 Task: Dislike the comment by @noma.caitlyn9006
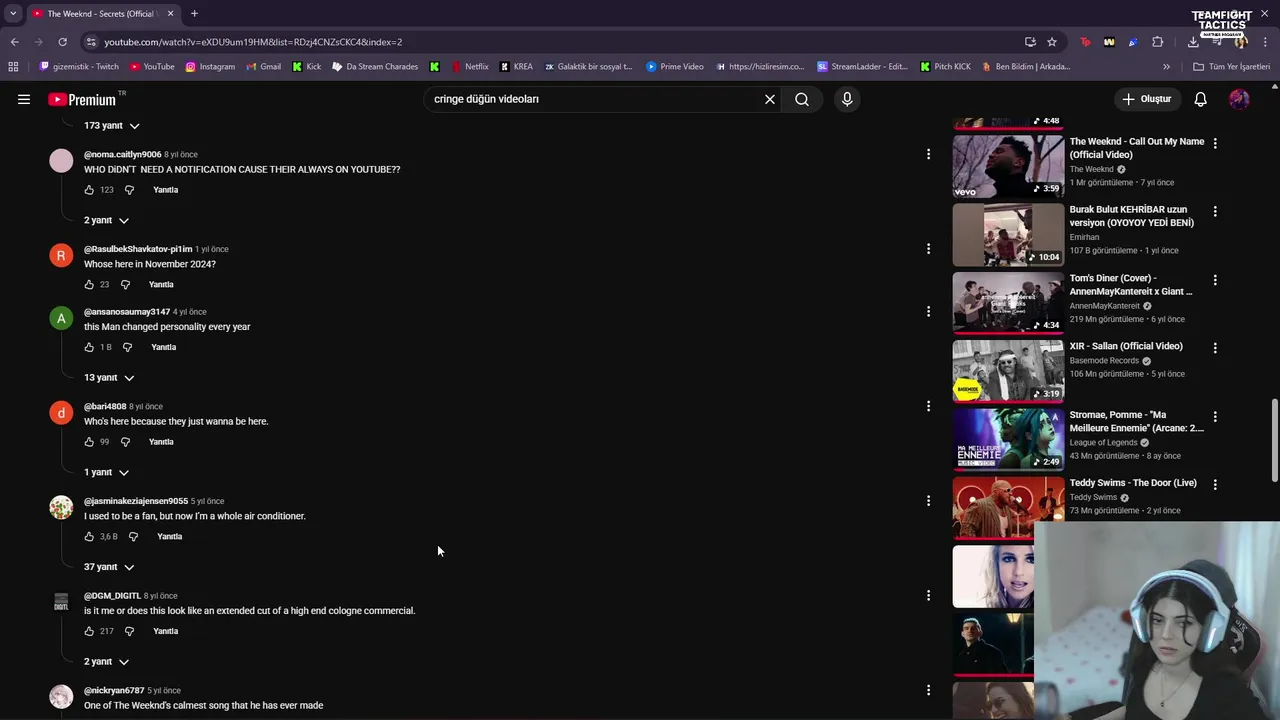coord(129,190)
